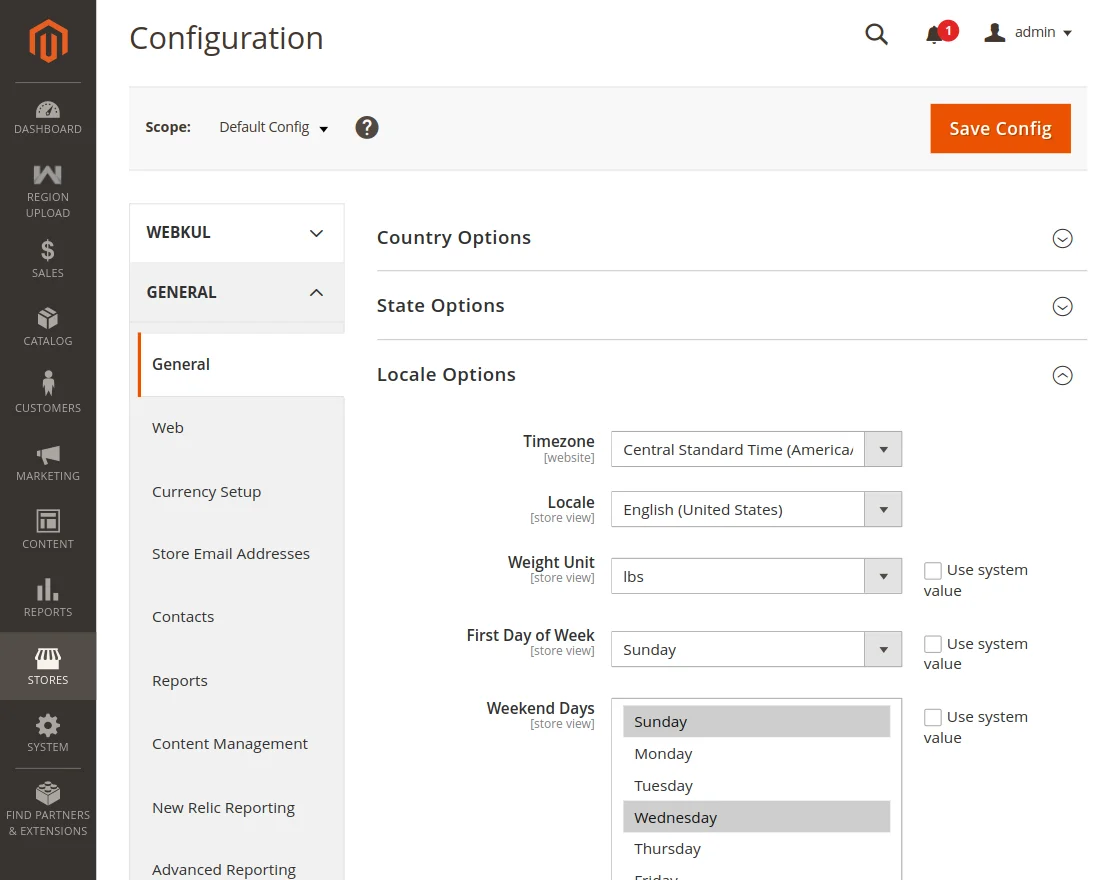1120x880 pixels.
Task: Click the Magento logo icon
Action: [x=48, y=41]
